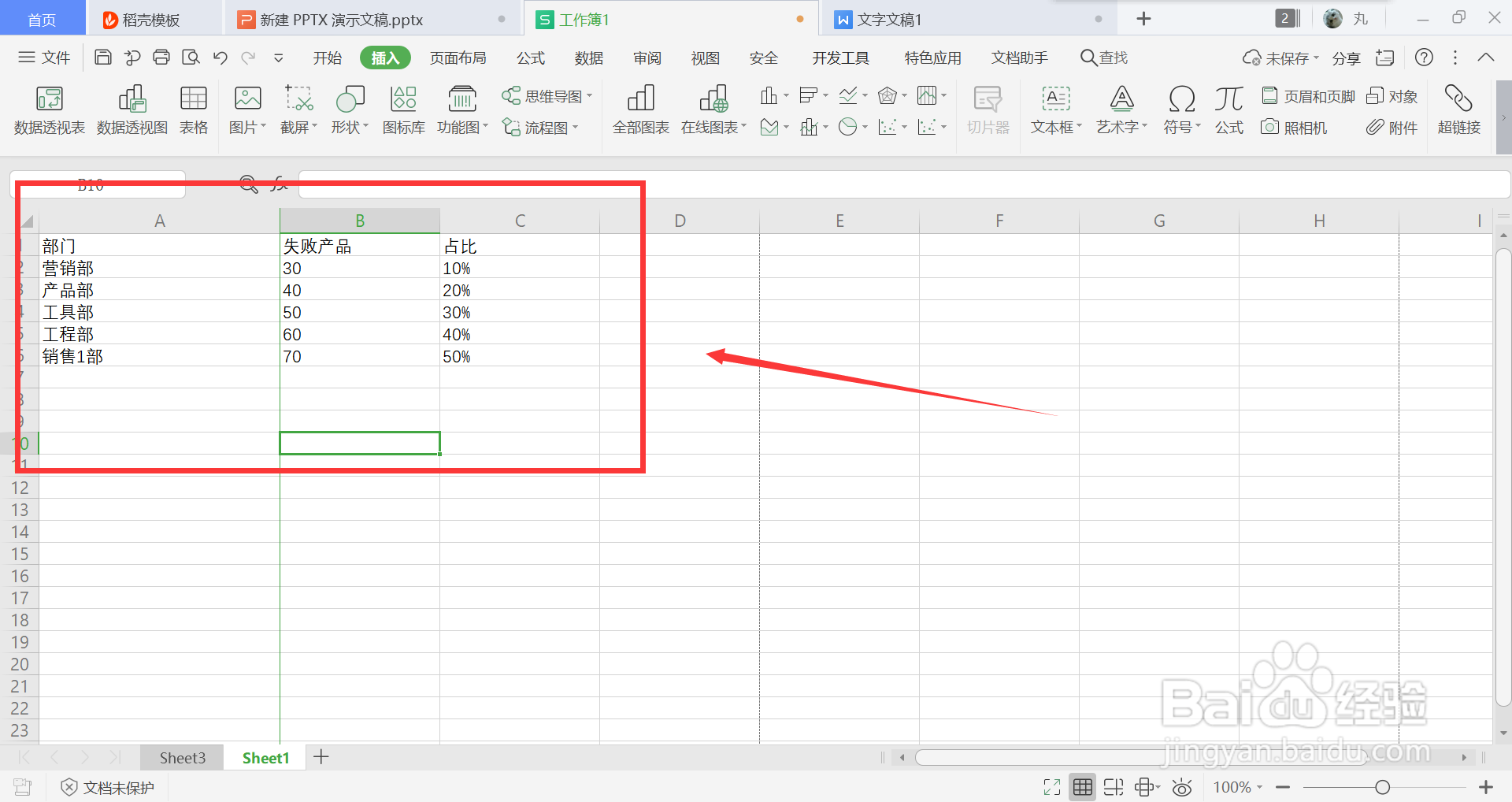Click the print preview icon
Viewport: 1512px width, 802px height.
click(191, 58)
